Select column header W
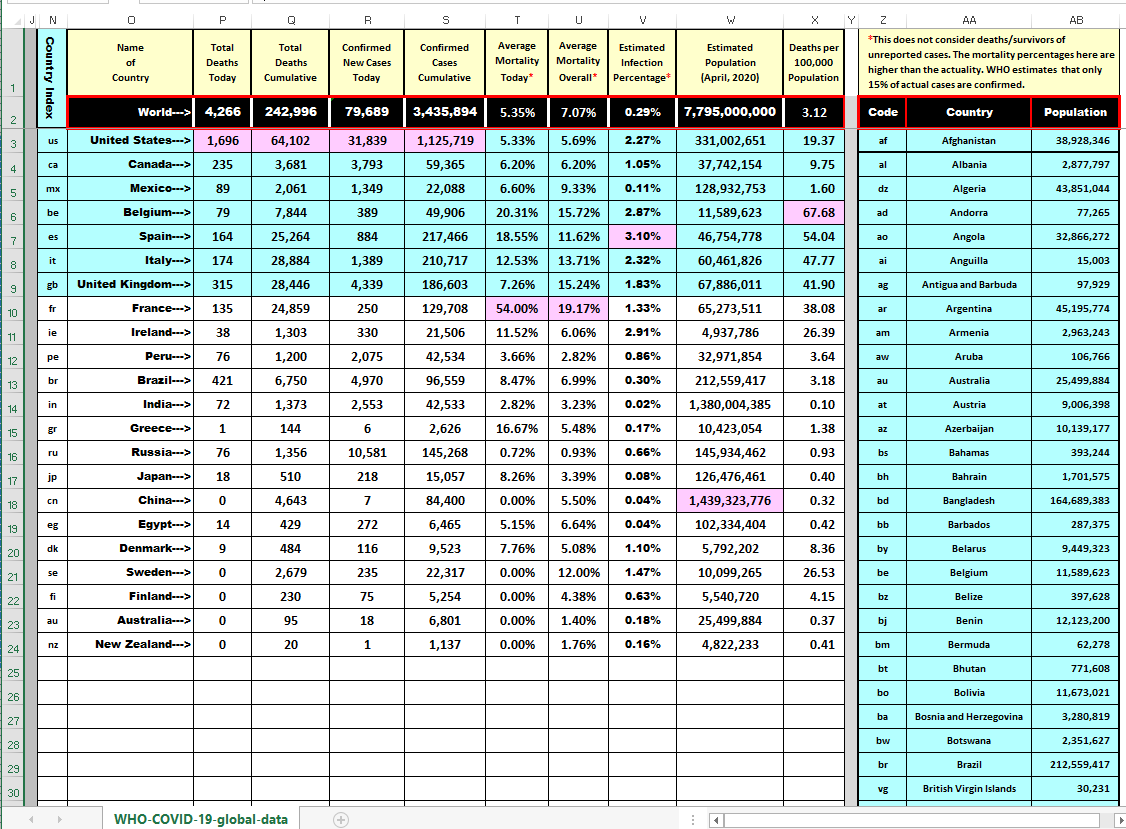Viewport: 1126px width, 829px height. (x=730, y=20)
